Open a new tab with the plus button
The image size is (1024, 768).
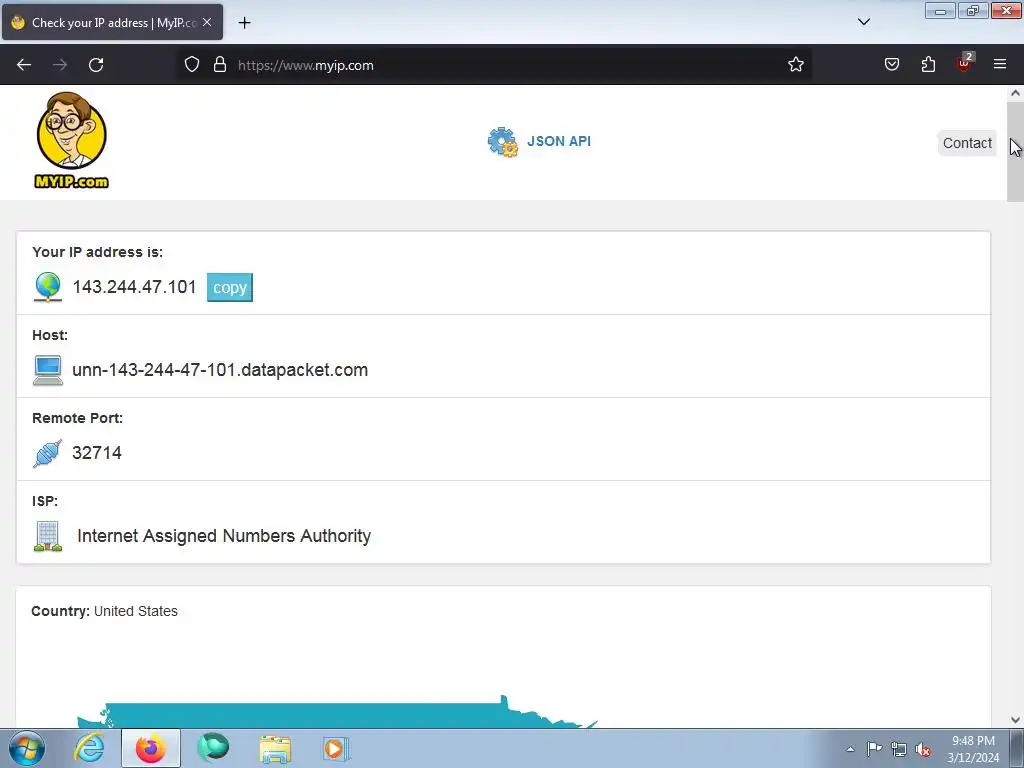[x=244, y=23]
